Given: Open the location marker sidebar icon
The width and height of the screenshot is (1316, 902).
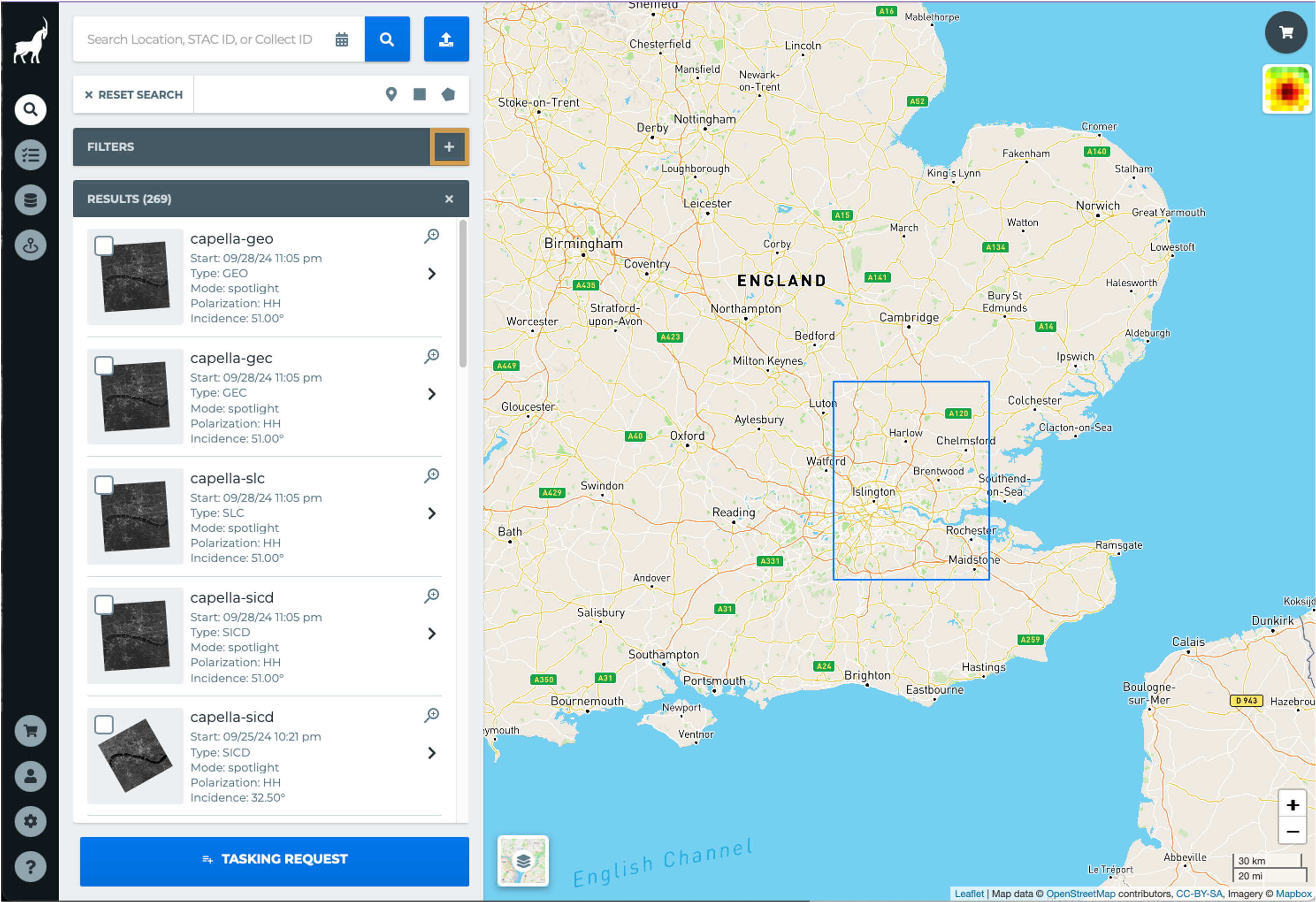Looking at the screenshot, I should [x=30, y=245].
